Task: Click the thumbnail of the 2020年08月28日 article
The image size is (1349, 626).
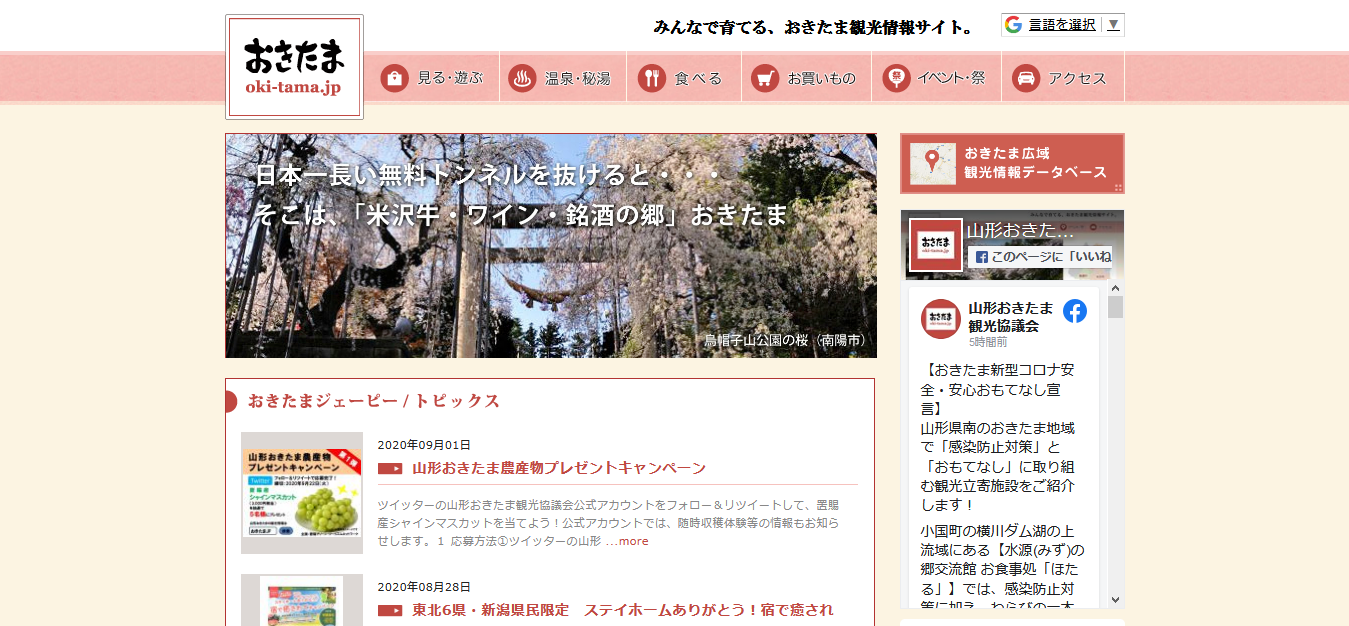Action: (302, 600)
